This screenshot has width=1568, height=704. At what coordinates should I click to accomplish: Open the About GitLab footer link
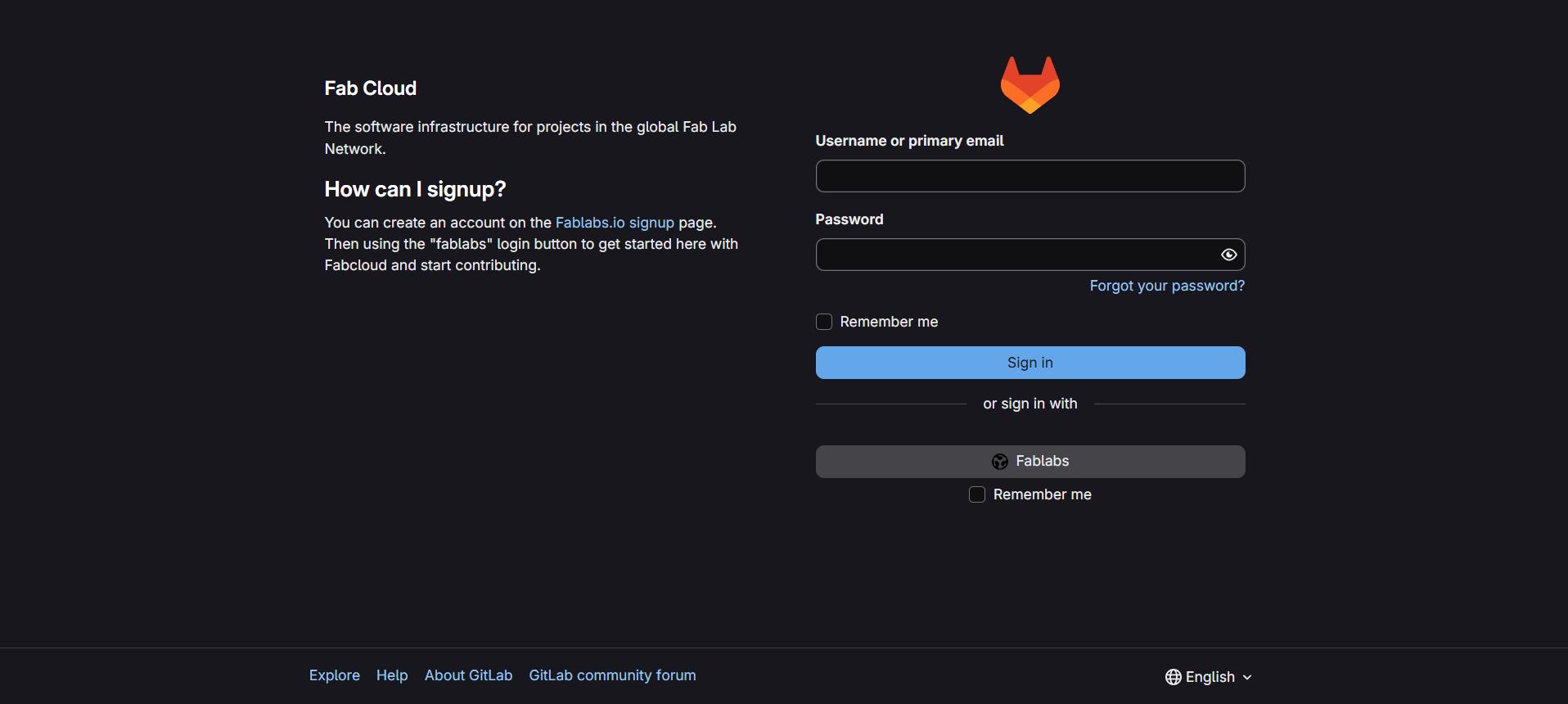468,675
